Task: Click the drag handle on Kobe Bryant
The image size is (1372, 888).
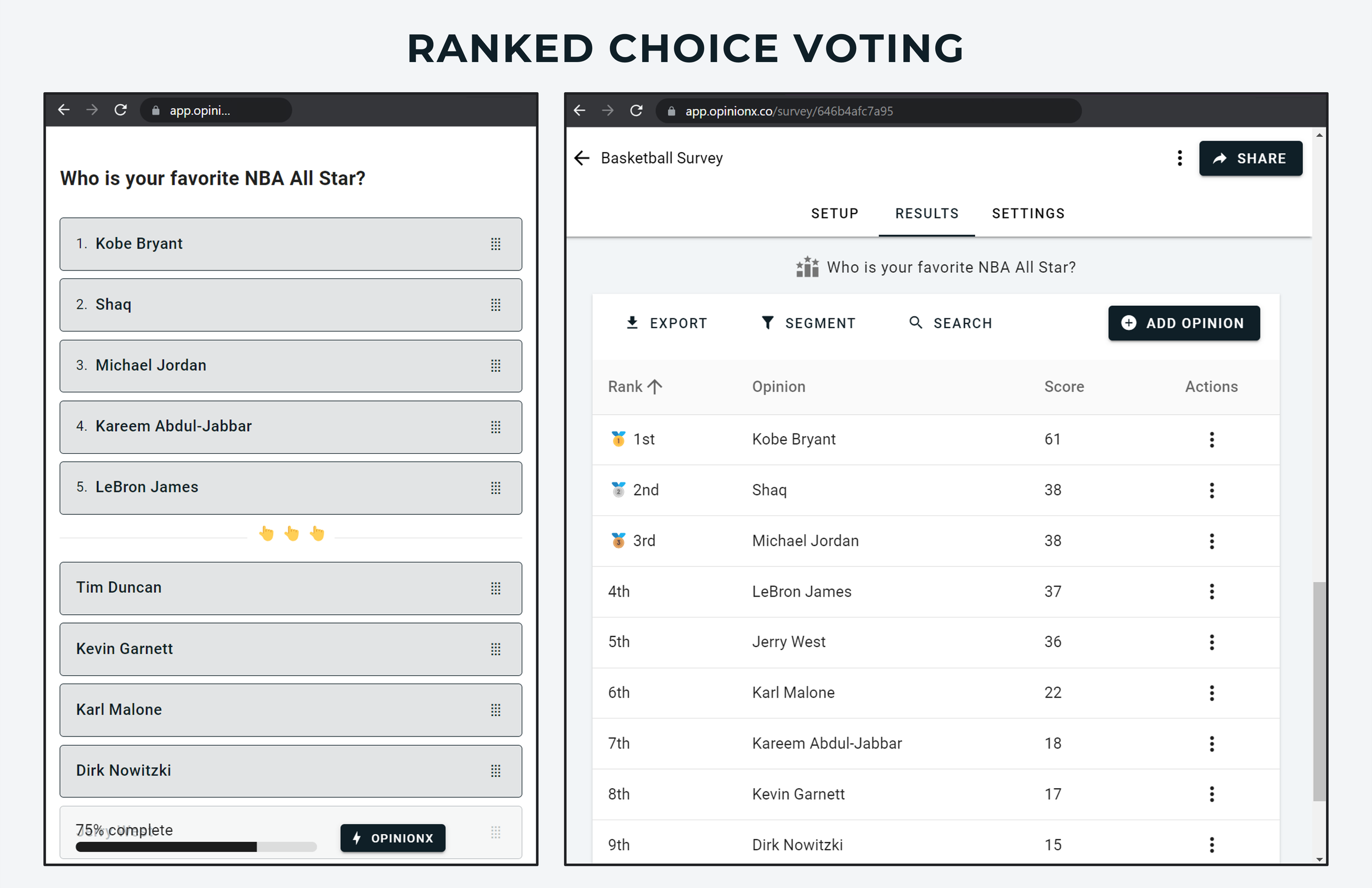Action: click(x=495, y=244)
